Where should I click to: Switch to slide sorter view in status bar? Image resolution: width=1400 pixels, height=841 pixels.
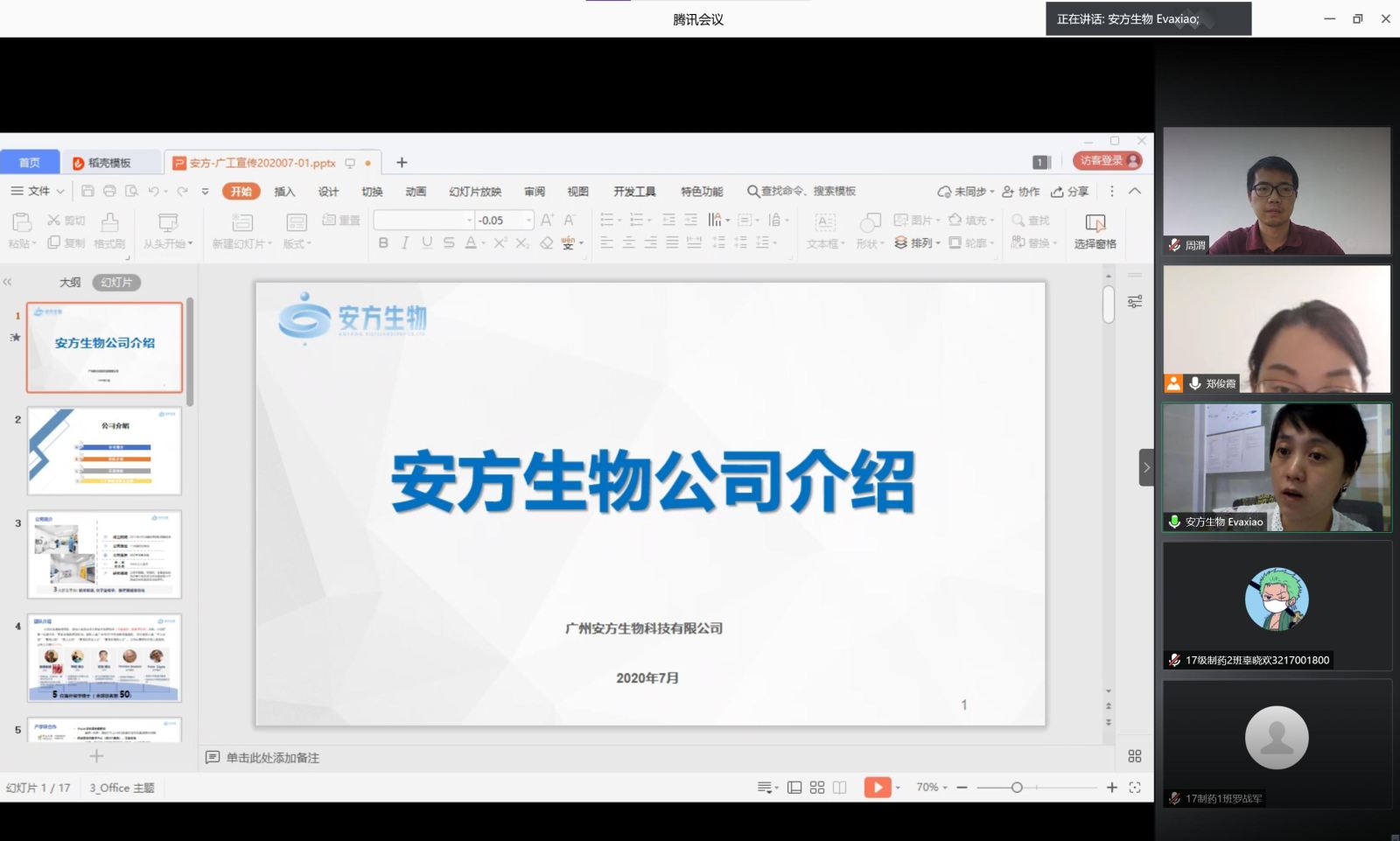817,788
